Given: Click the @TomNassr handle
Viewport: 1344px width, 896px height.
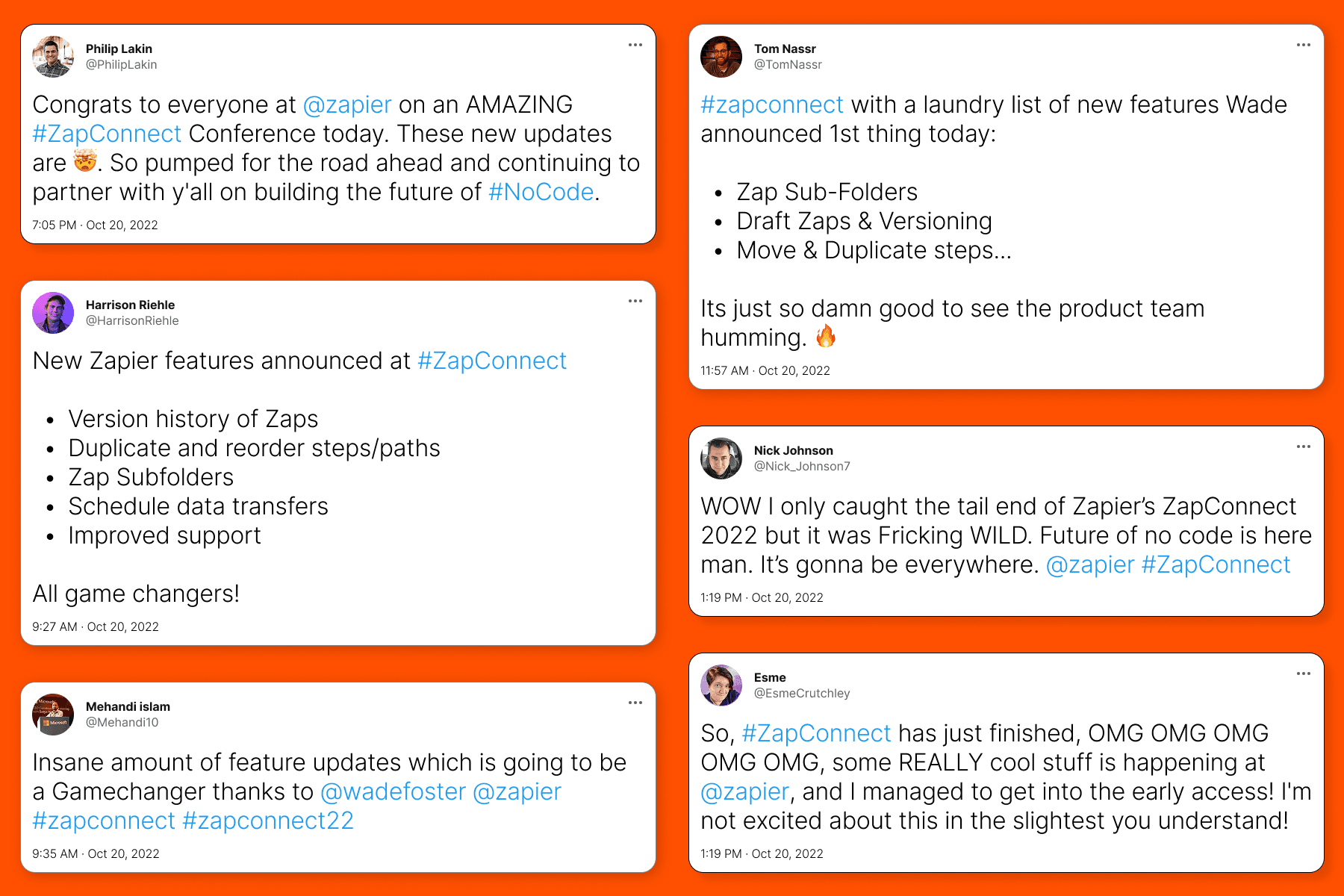Looking at the screenshot, I should coord(788,65).
